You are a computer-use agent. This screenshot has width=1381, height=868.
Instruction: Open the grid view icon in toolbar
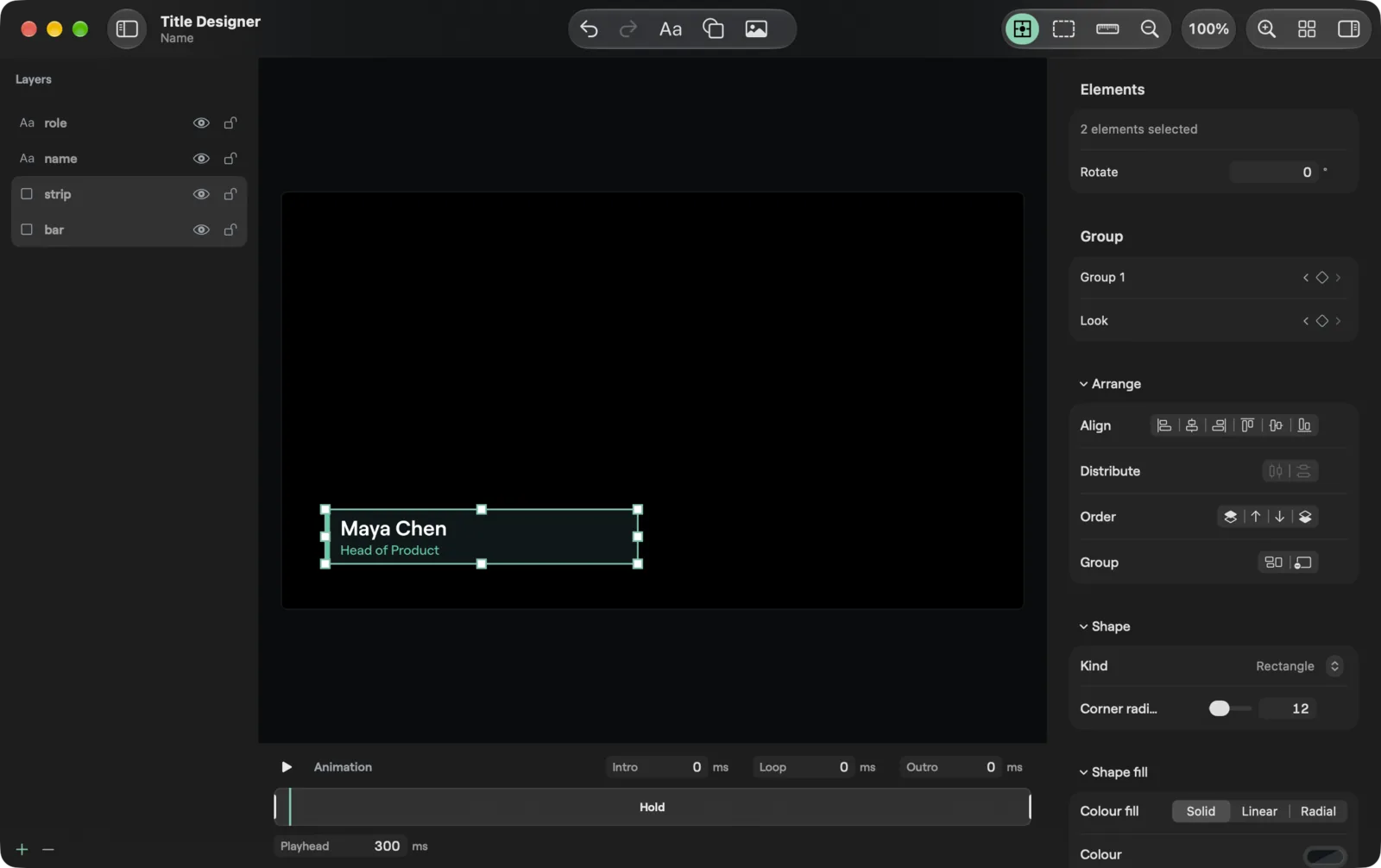1307,29
